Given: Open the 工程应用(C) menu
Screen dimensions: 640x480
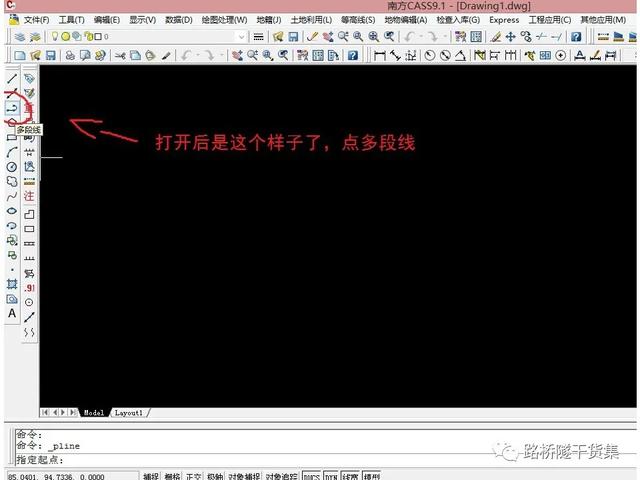Looking at the screenshot, I should [x=550, y=20].
